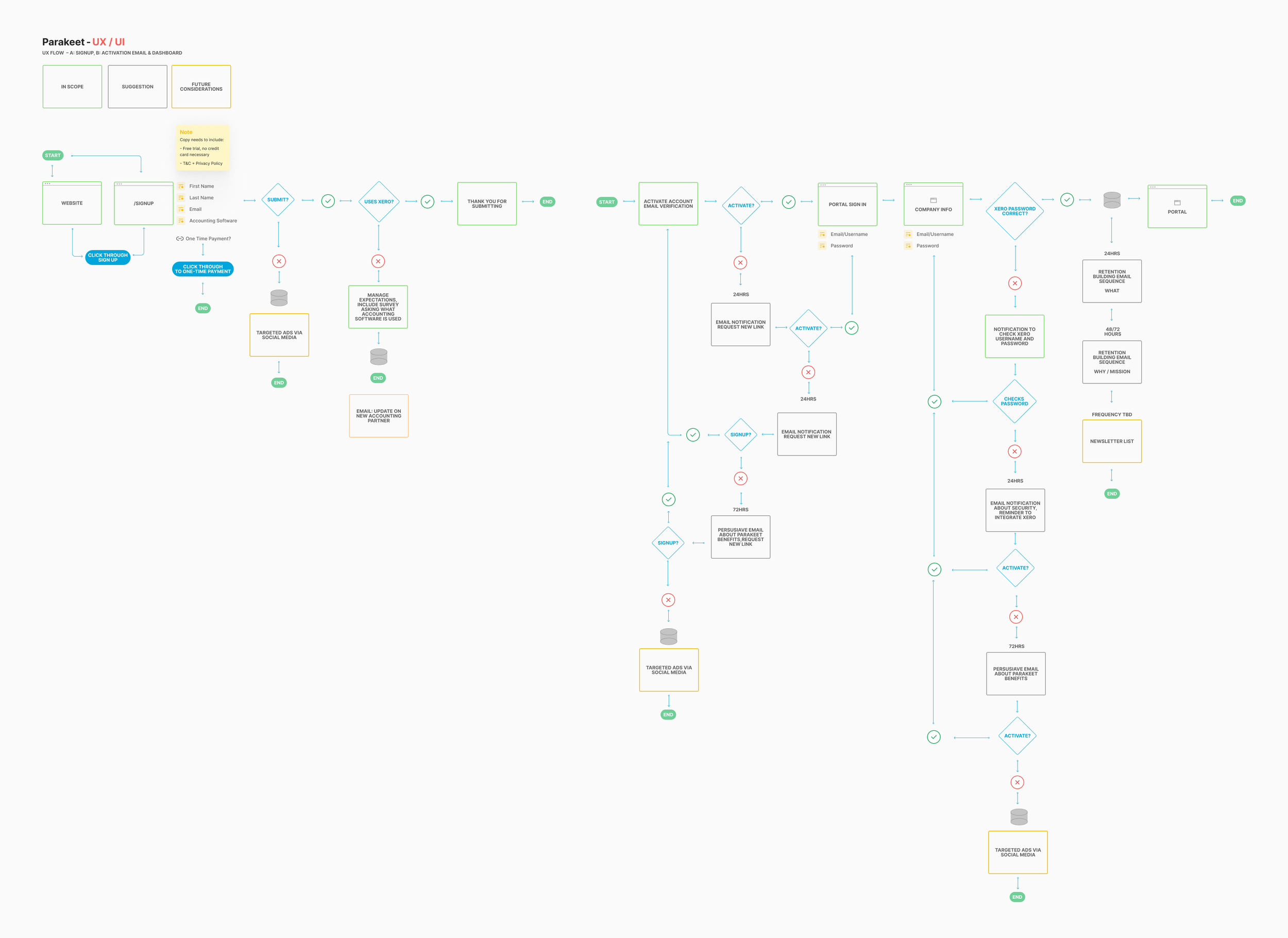Viewport: 1288px width, 938px height.
Task: Click the screen icon inside the PORTAL box
Action: [x=1177, y=202]
